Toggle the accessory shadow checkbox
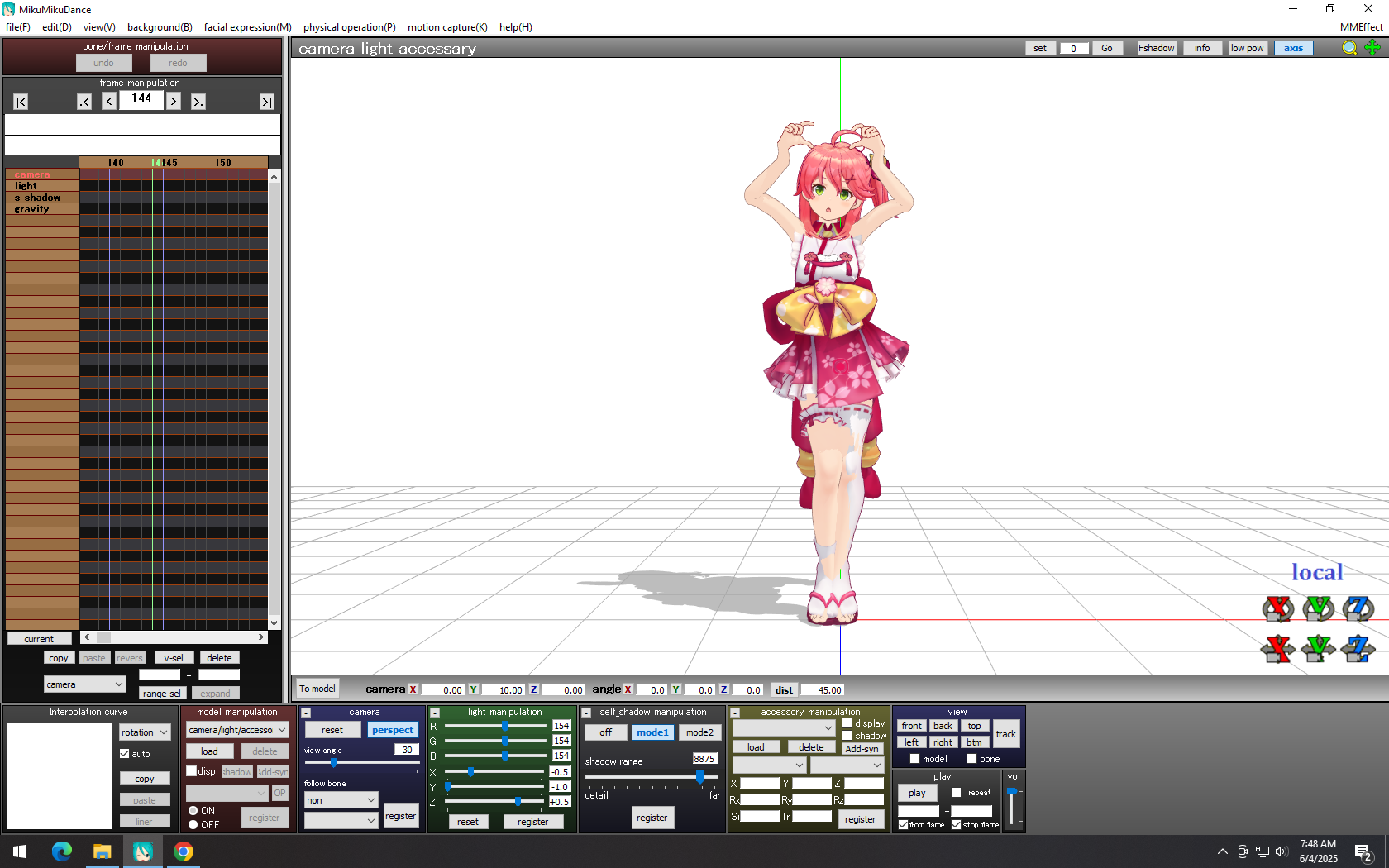Image resolution: width=1389 pixels, height=868 pixels. tap(847, 736)
